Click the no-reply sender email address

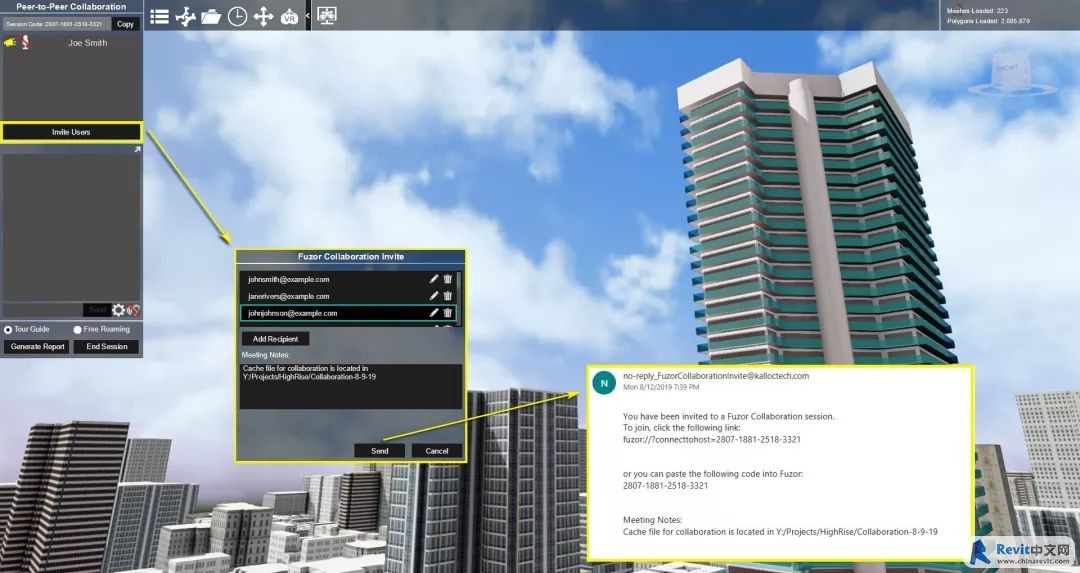716,376
